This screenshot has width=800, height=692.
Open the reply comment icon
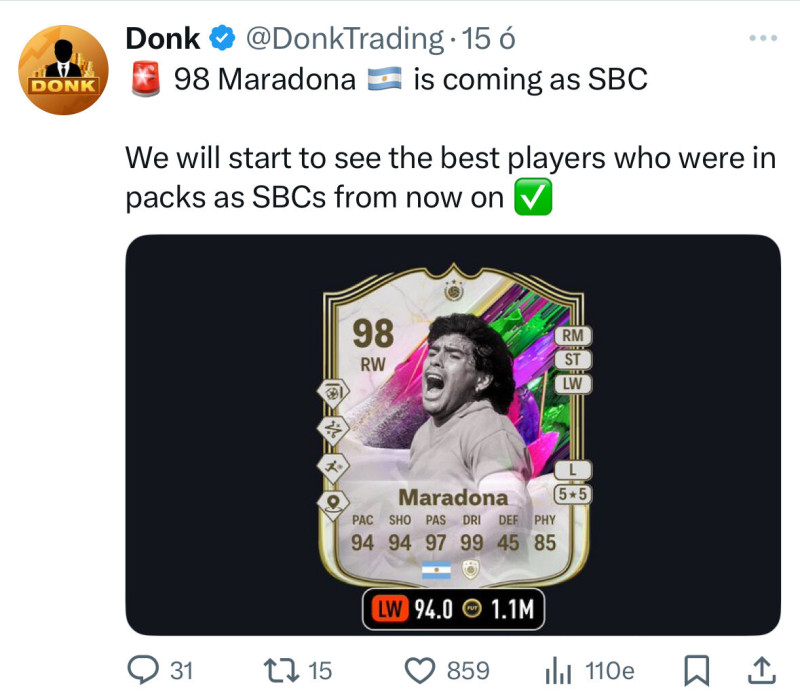pyautogui.click(x=143, y=670)
